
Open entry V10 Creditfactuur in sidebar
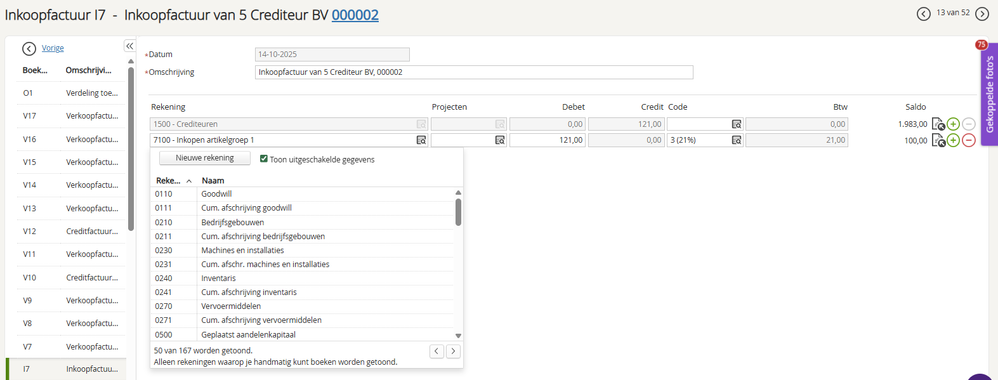pyautogui.click(x=71, y=277)
